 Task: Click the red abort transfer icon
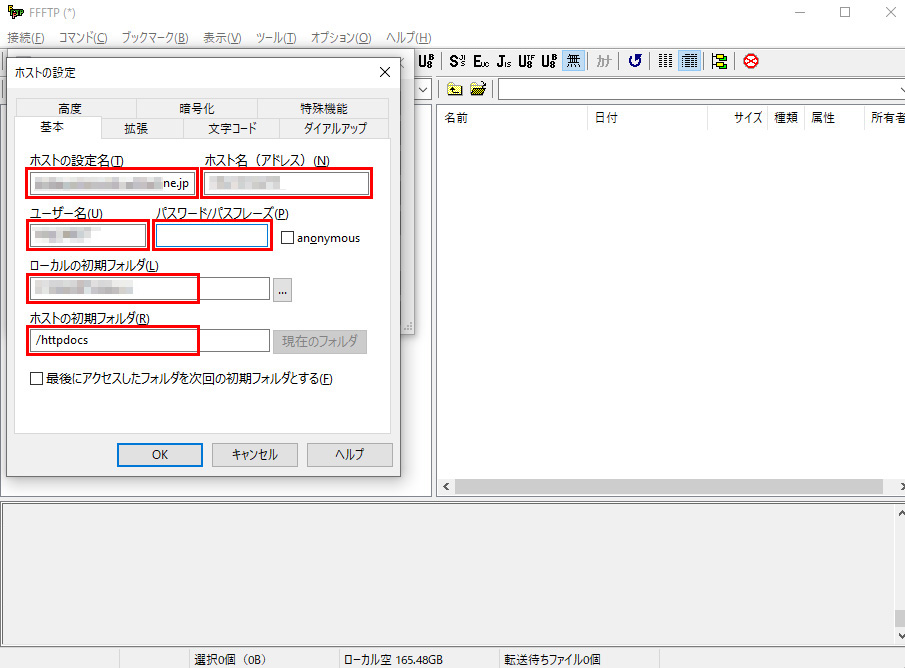tap(750, 61)
